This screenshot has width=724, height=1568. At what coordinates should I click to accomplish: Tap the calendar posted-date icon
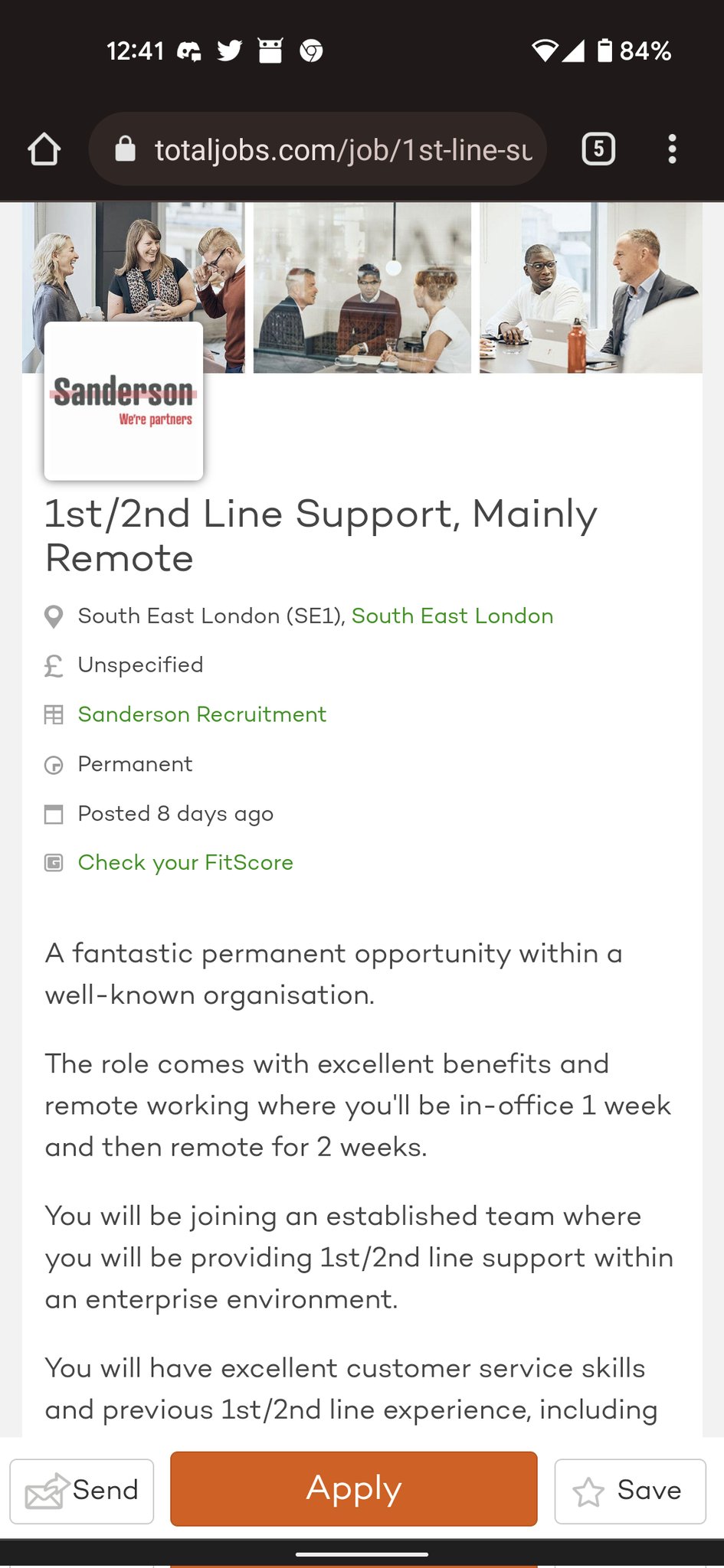coord(54,815)
